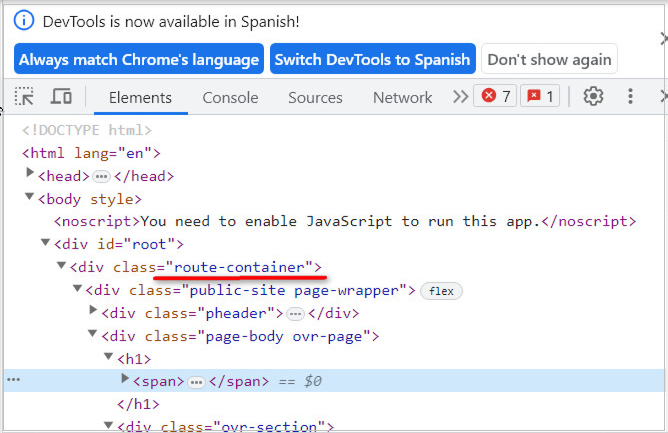
Task: Open the DevTools three-dot customize menu
Action: pyautogui.click(x=630, y=97)
